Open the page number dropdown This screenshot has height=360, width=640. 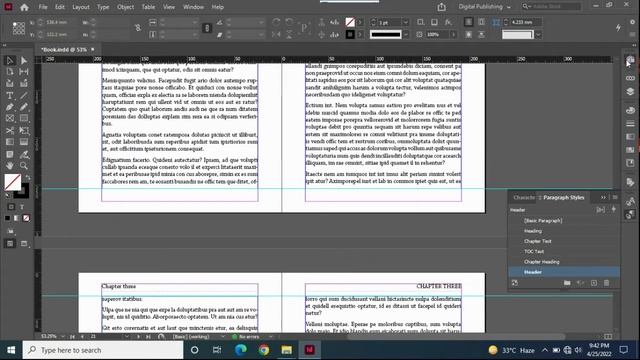click(x=127, y=337)
